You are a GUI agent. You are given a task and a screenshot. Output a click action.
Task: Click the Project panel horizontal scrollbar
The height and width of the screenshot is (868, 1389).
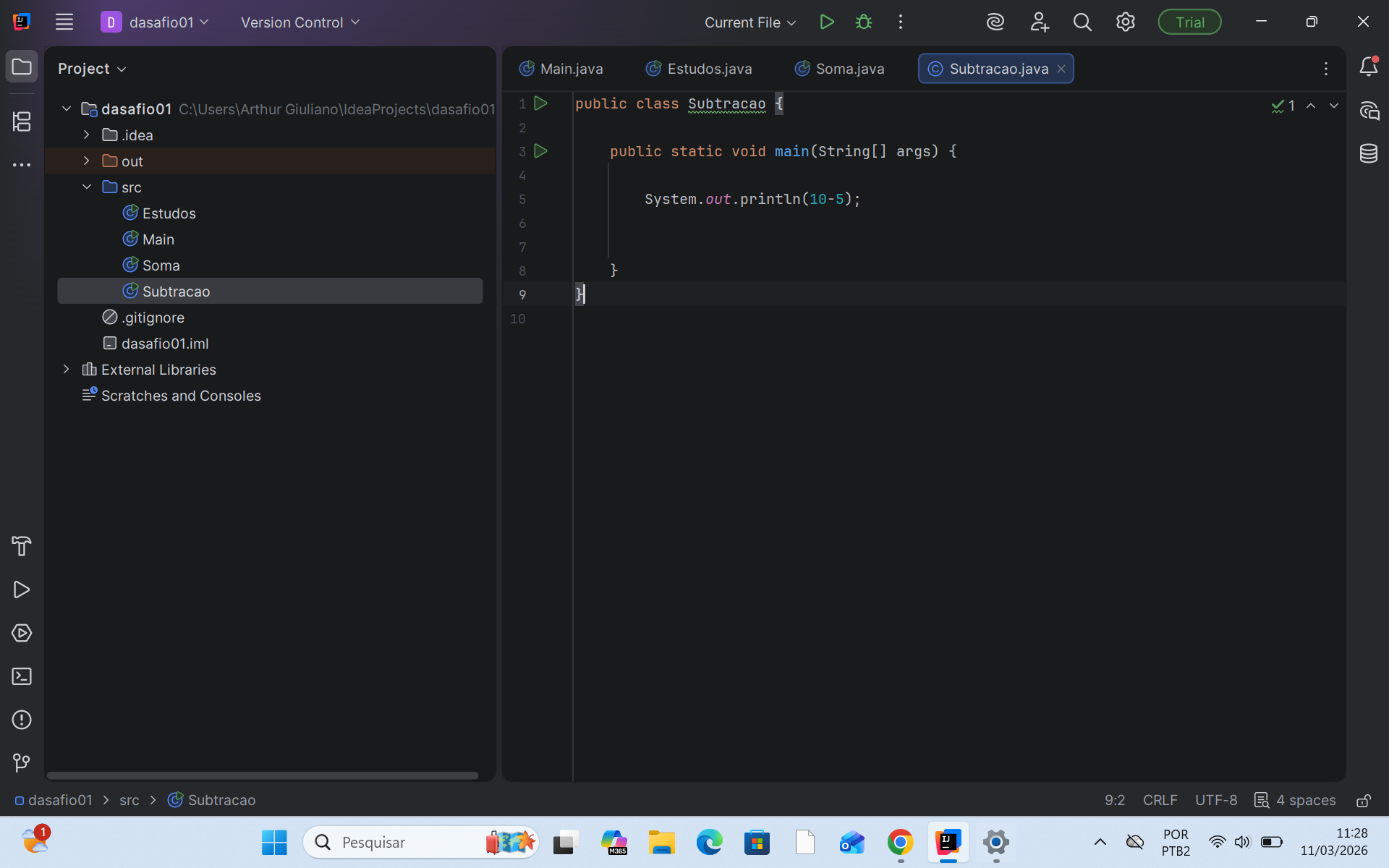tap(262, 775)
